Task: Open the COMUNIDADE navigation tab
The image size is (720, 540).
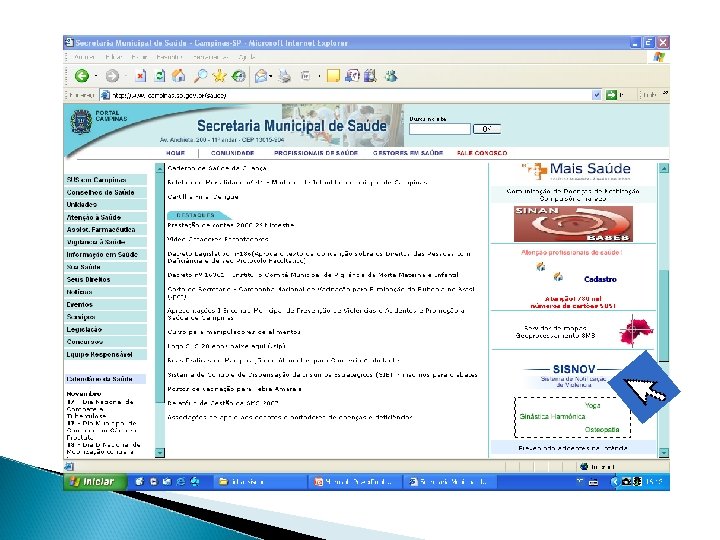Action: point(232,153)
